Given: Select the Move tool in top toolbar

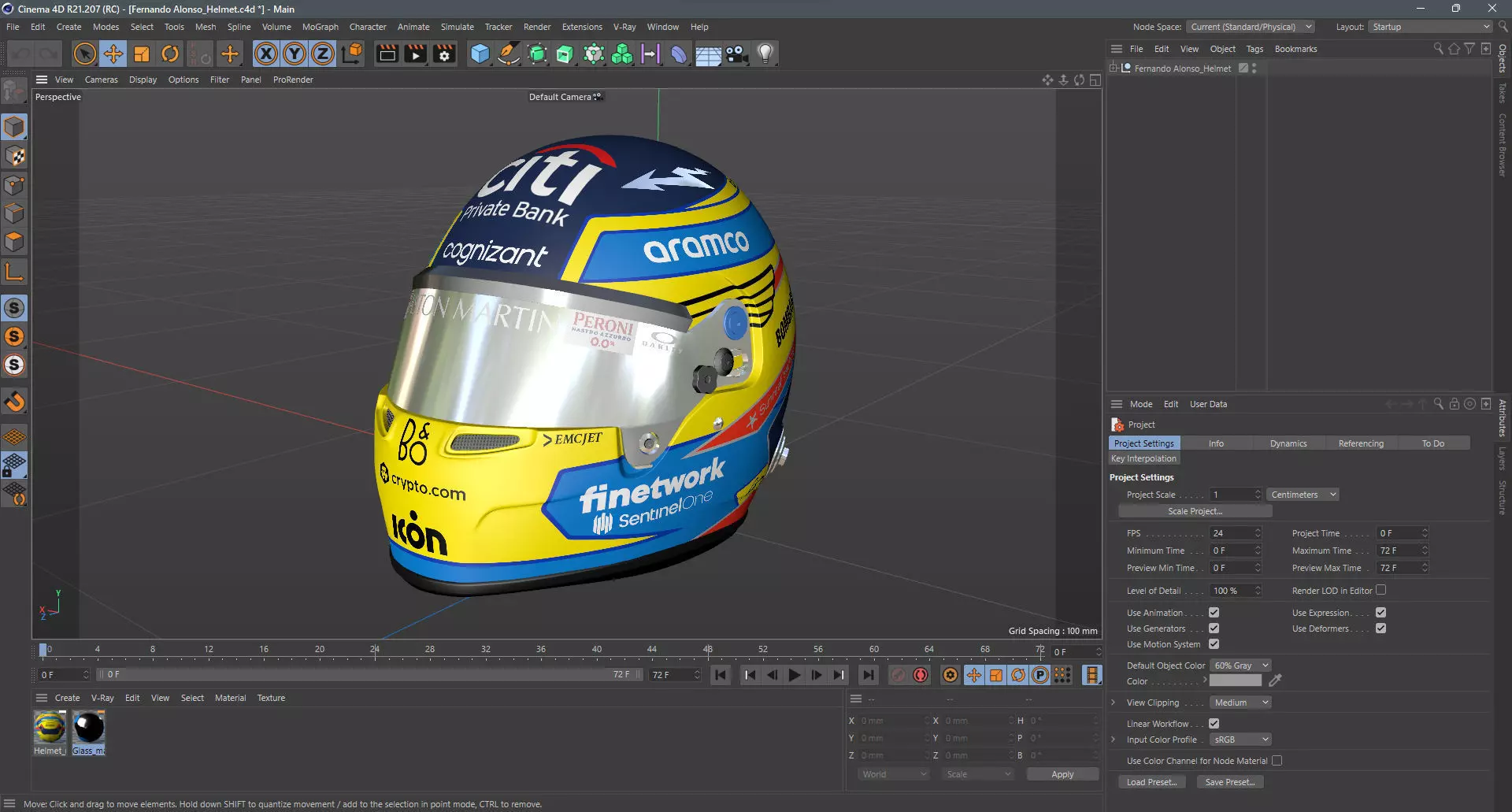Looking at the screenshot, I should [113, 54].
